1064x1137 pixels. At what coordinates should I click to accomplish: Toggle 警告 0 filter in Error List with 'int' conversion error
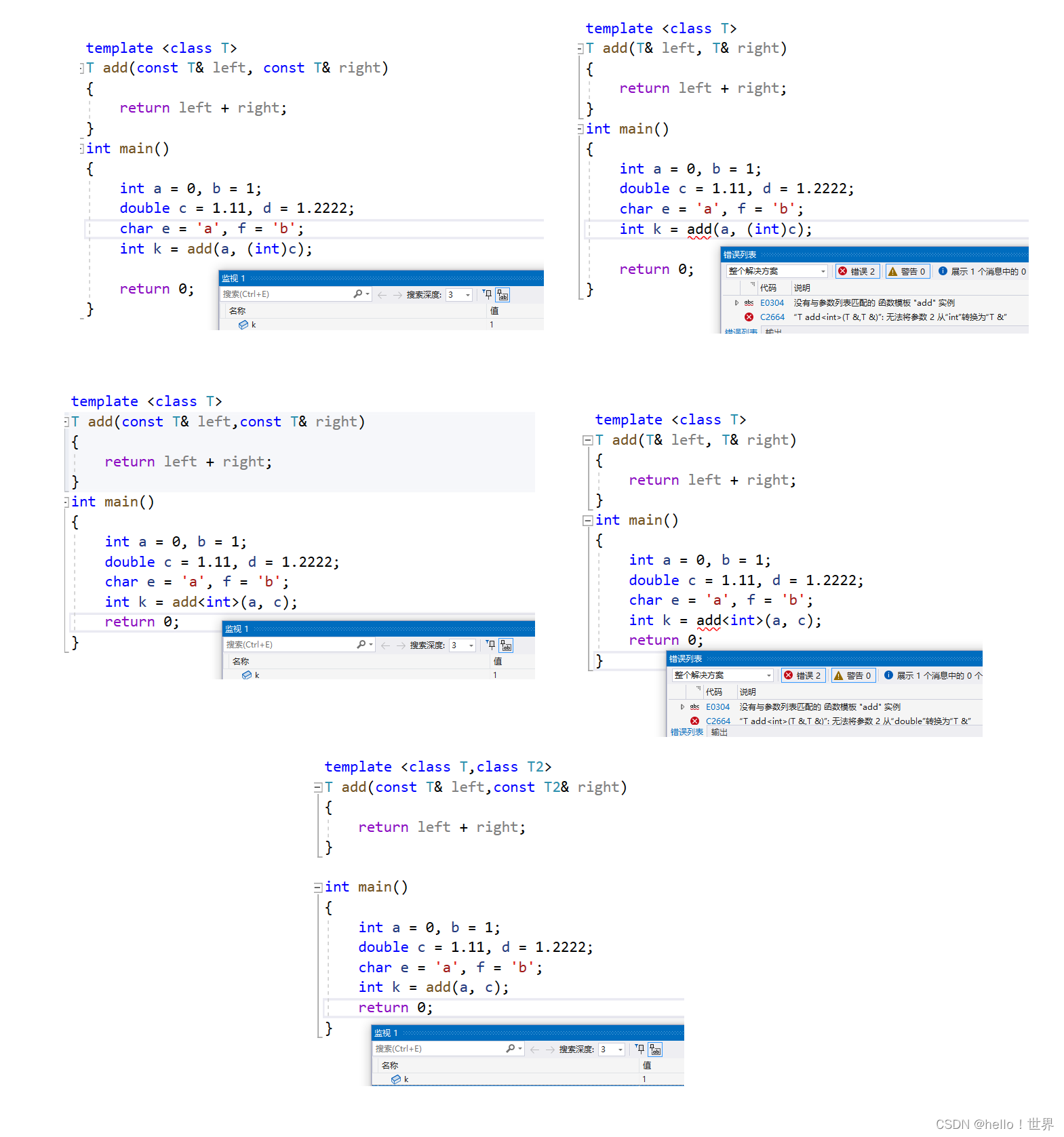[907, 271]
